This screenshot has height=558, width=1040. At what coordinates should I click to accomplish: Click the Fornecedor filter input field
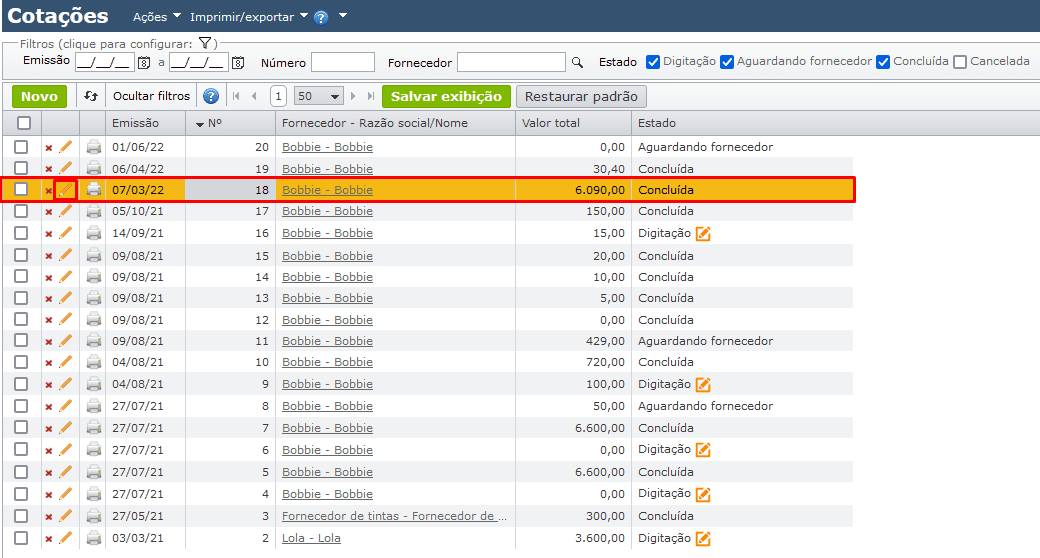coord(511,62)
